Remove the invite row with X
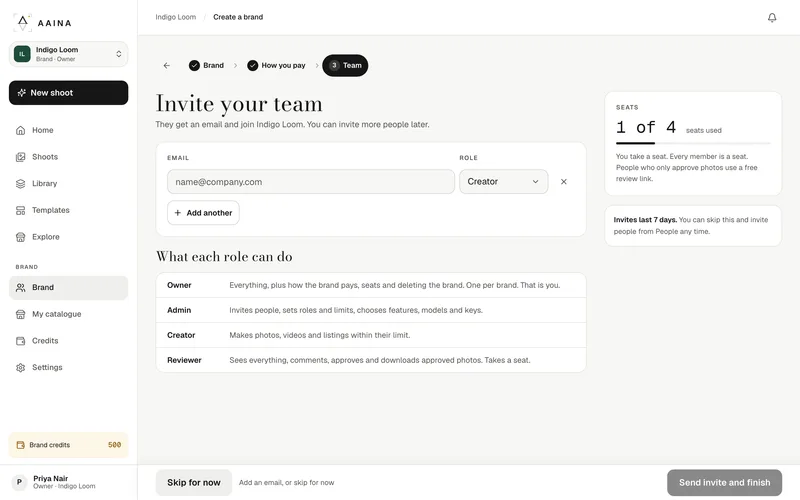 coord(564,182)
